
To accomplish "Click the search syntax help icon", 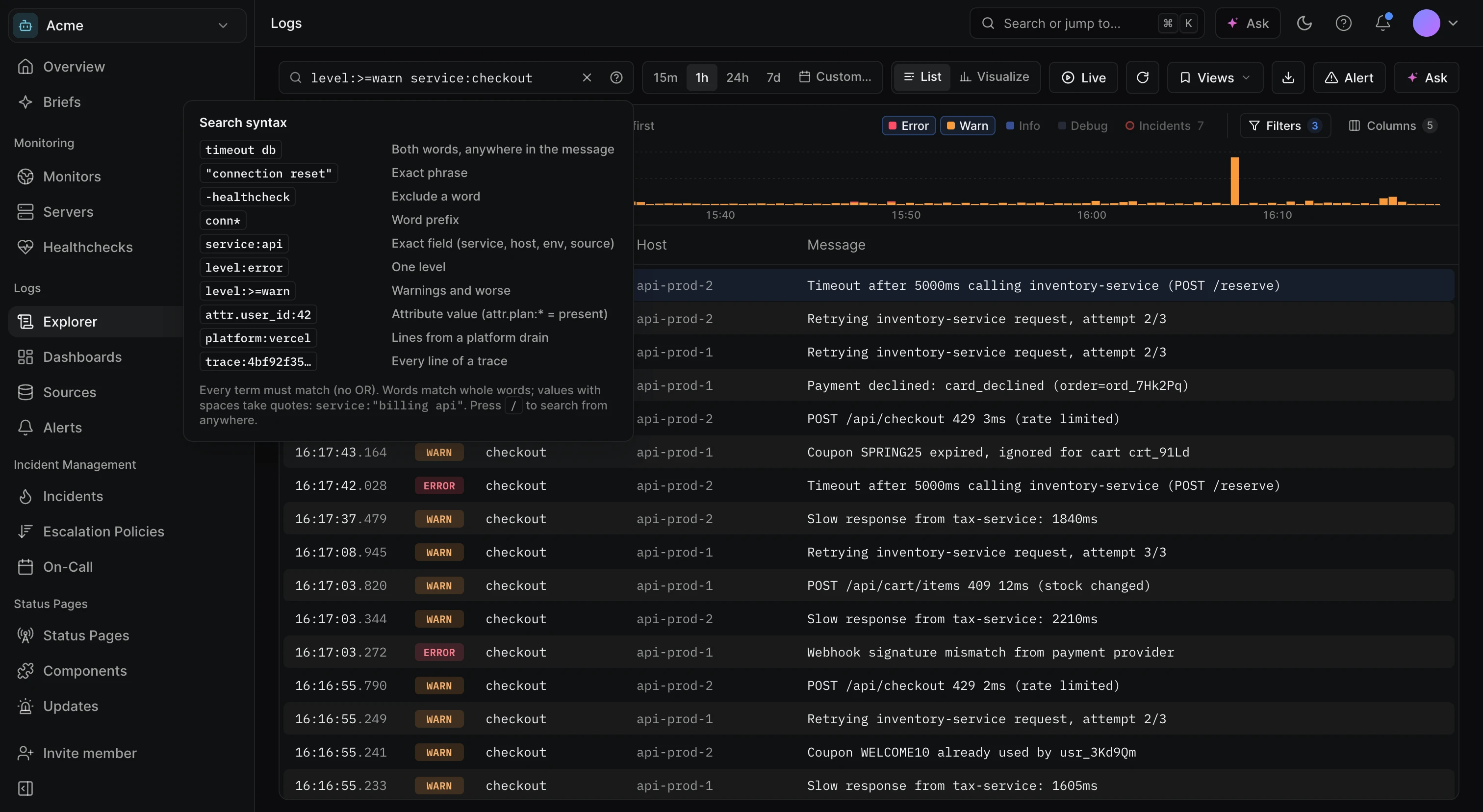I will (x=616, y=77).
